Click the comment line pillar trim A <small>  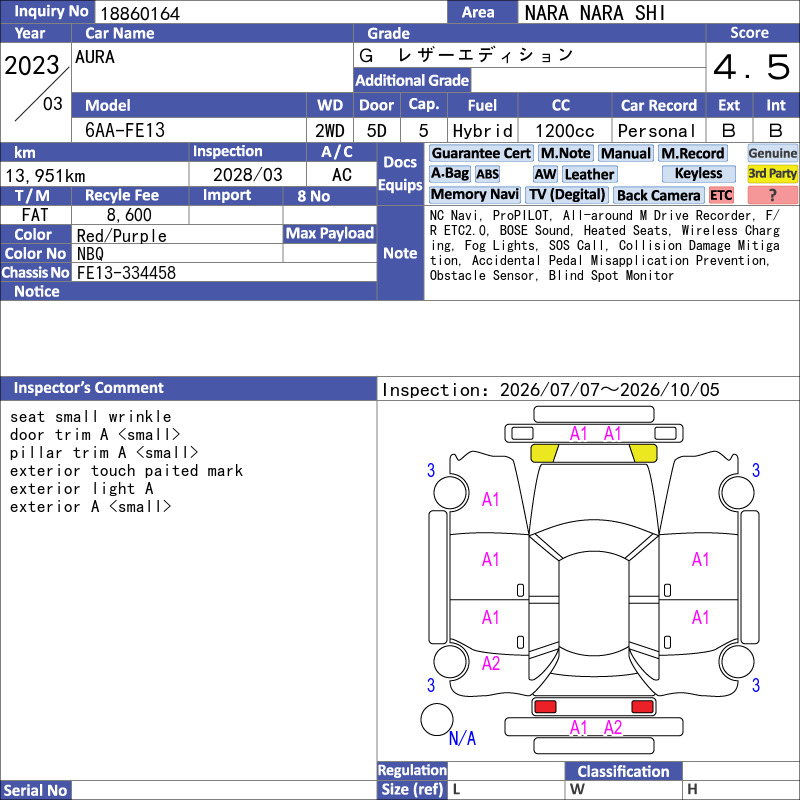[x=104, y=452]
